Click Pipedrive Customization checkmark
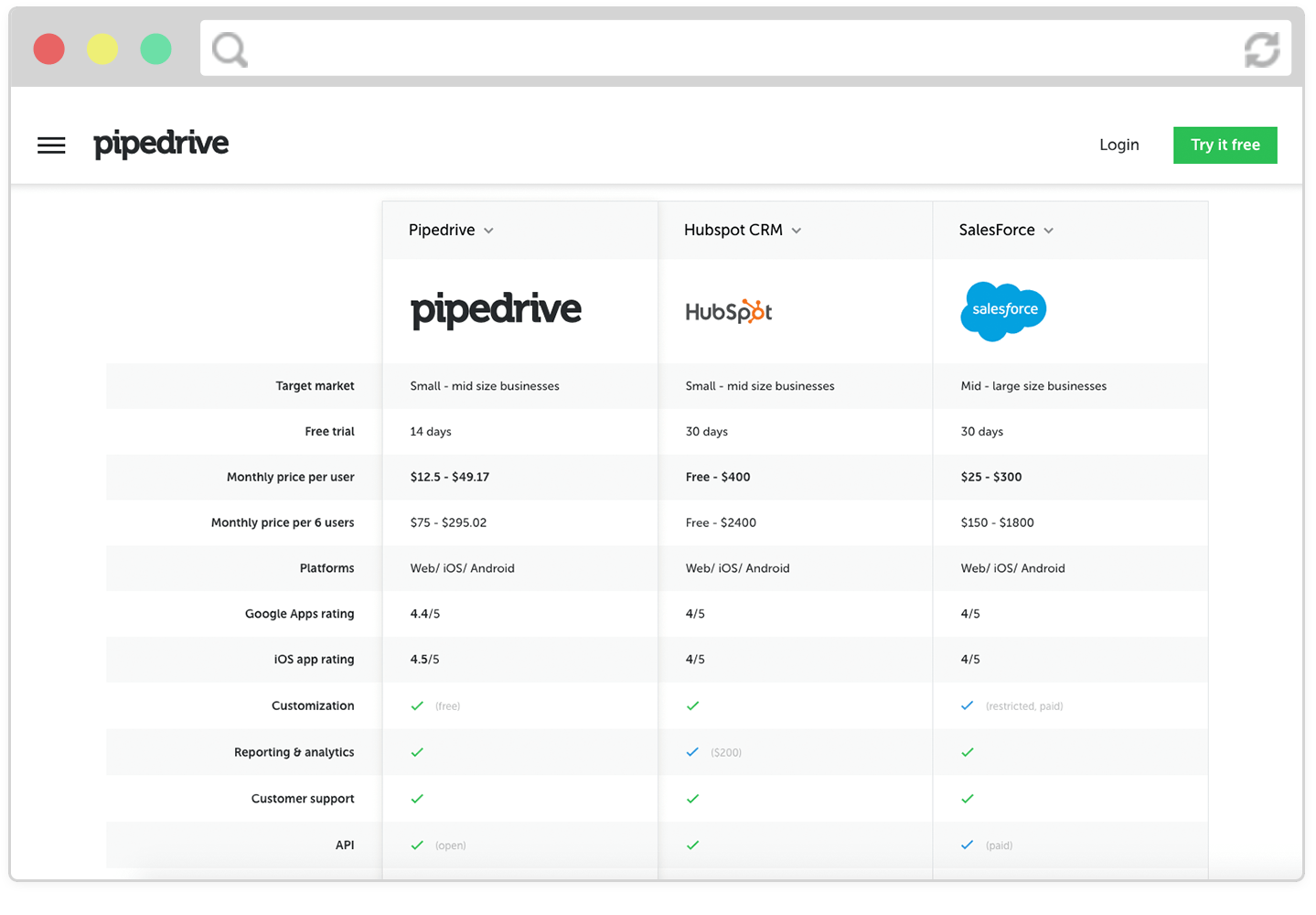Screen dimensions: 1316x915 click(417, 705)
